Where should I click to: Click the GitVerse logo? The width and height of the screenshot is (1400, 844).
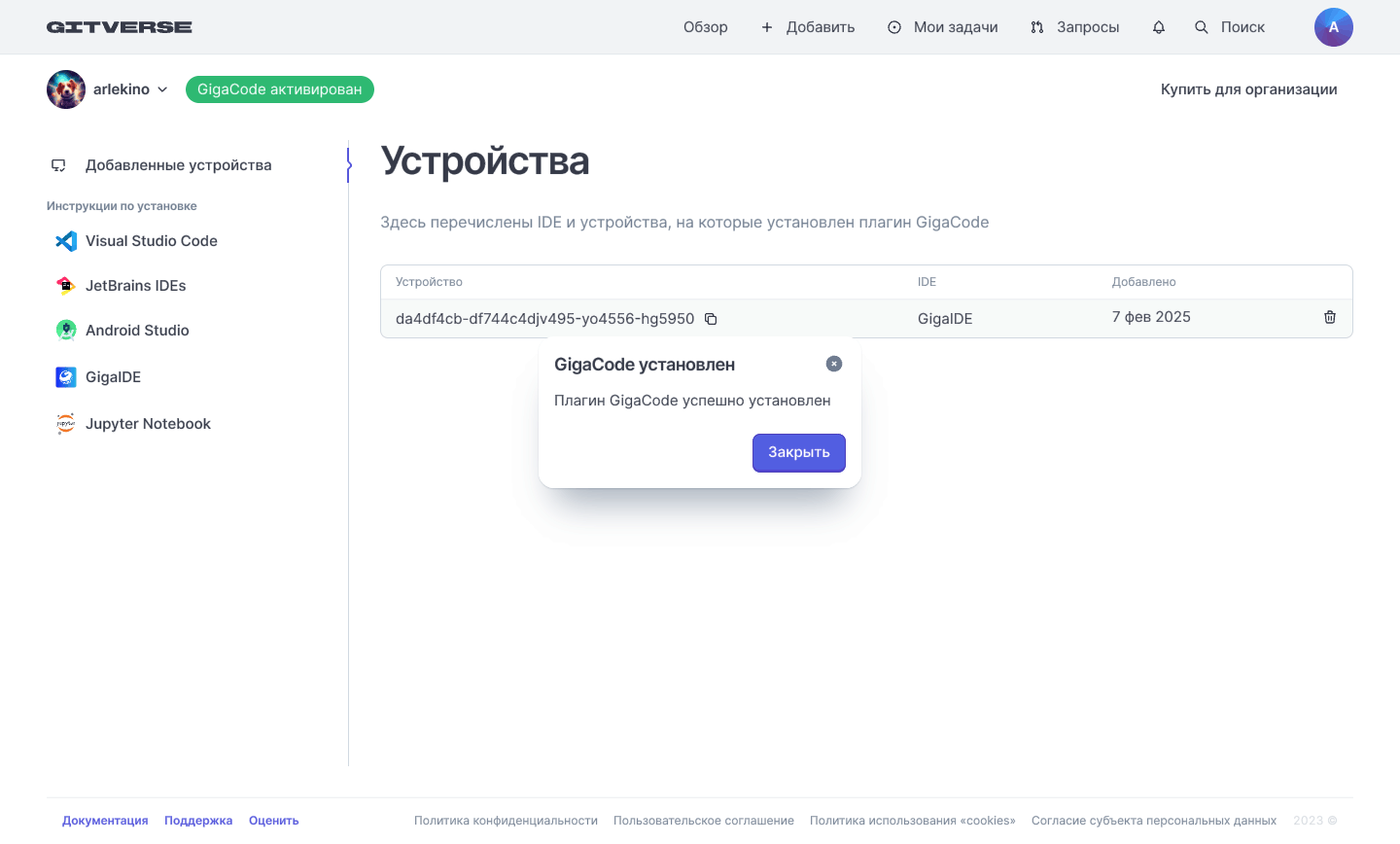119,27
